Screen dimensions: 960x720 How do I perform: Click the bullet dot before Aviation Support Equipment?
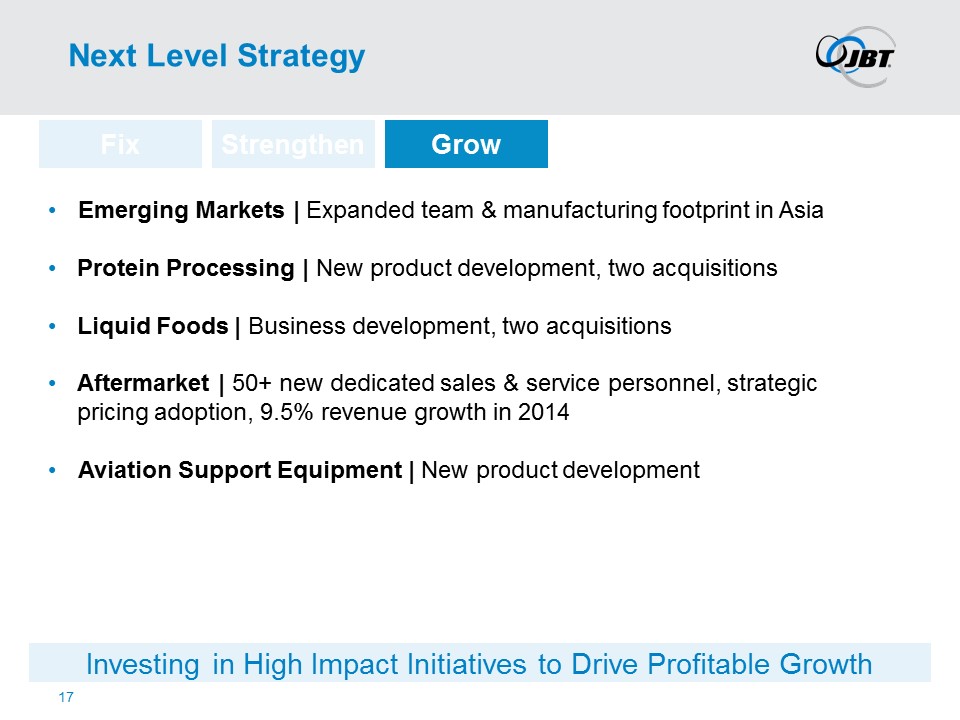[53, 471]
